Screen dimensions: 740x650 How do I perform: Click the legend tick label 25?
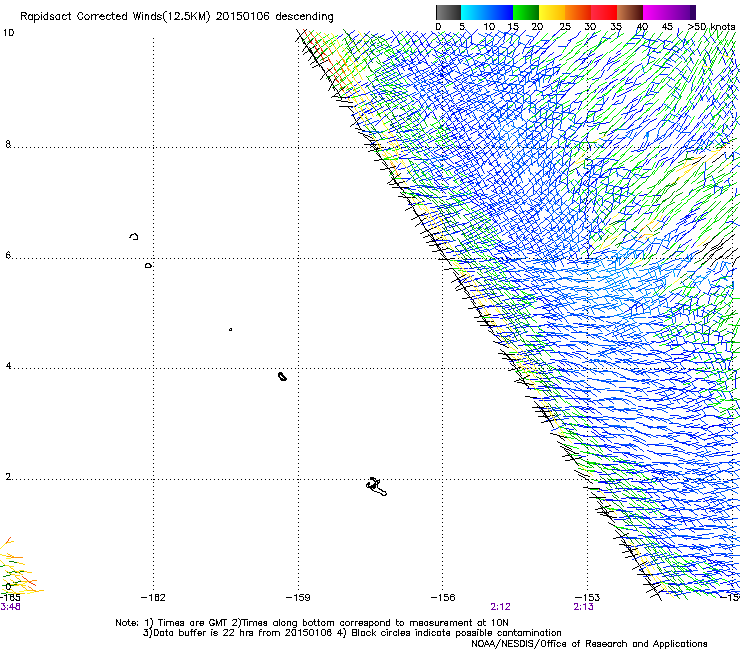click(x=565, y=27)
